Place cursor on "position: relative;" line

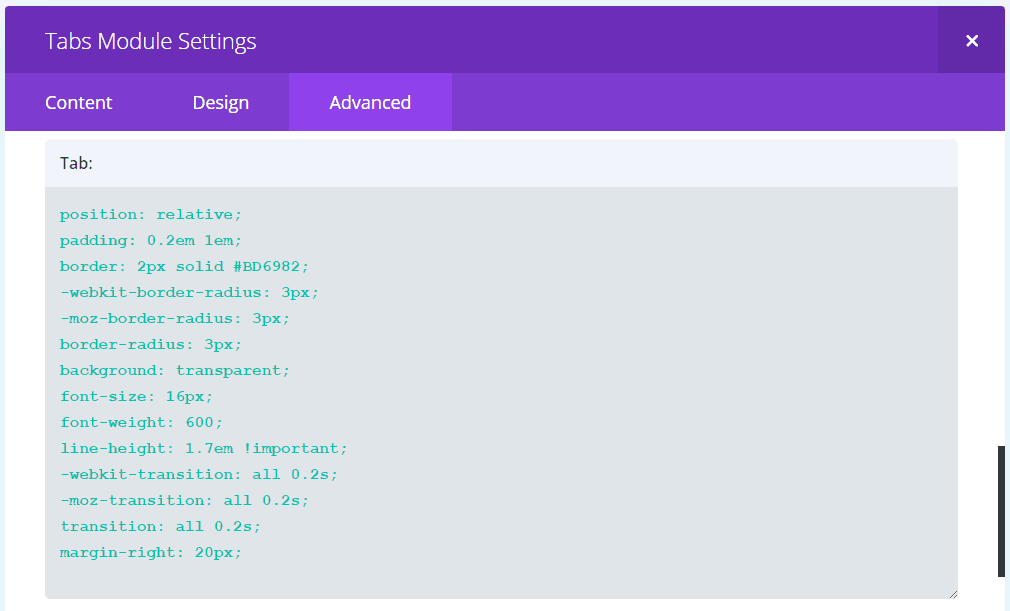click(151, 214)
